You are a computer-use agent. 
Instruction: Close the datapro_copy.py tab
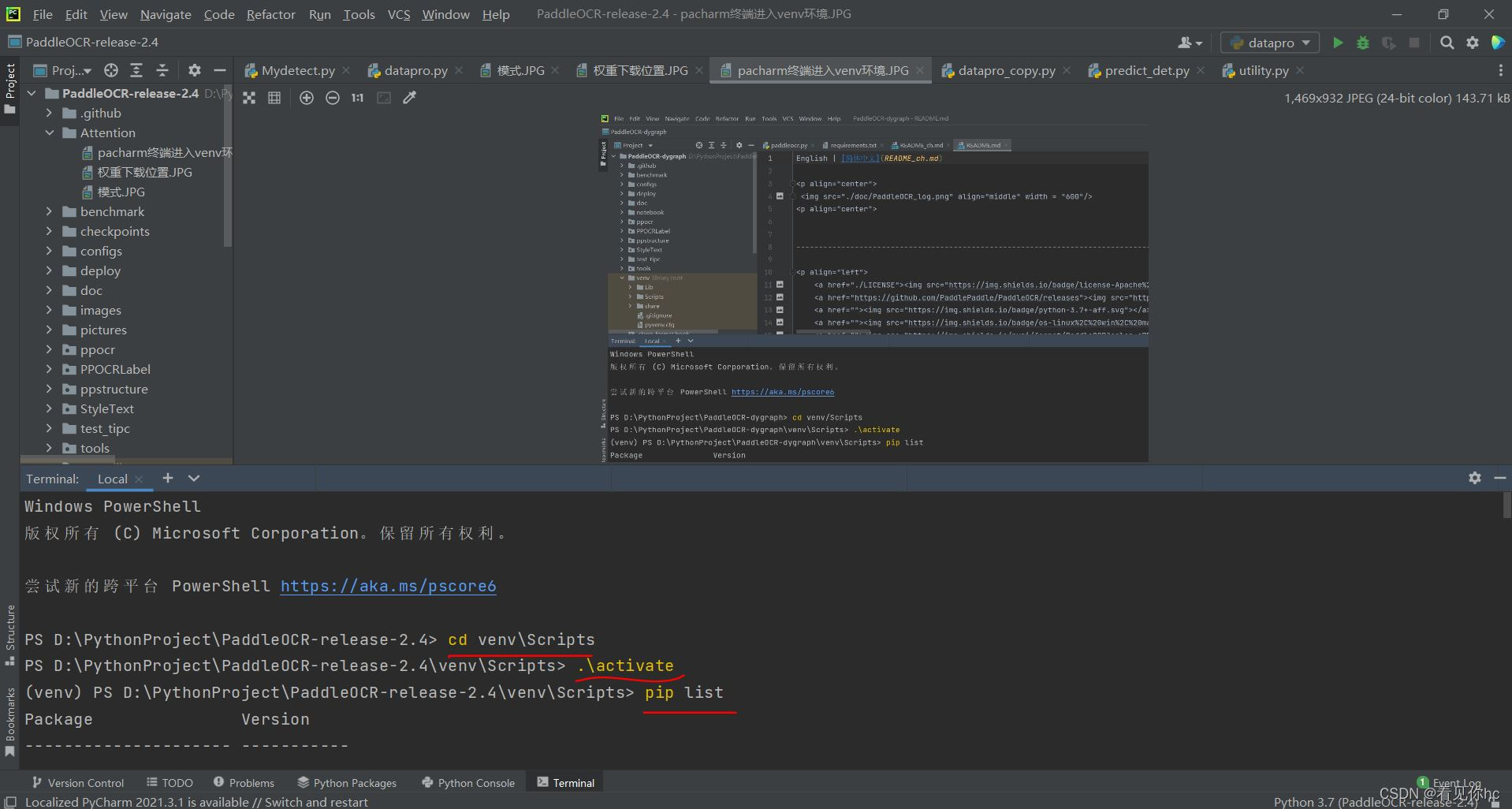[x=1067, y=70]
